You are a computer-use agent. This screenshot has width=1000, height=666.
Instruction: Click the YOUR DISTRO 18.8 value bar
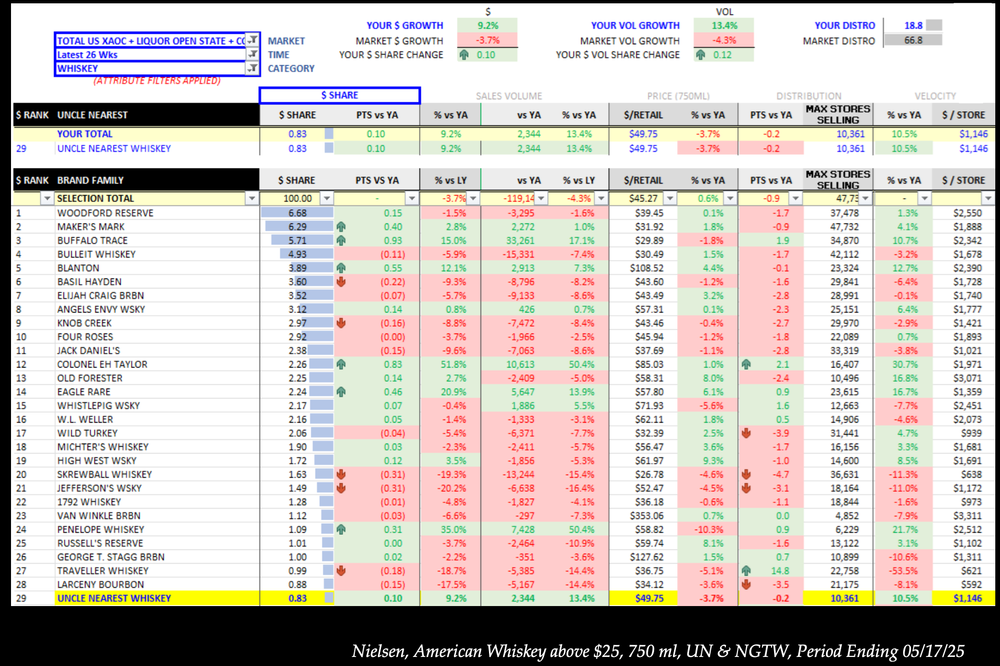coord(934,26)
